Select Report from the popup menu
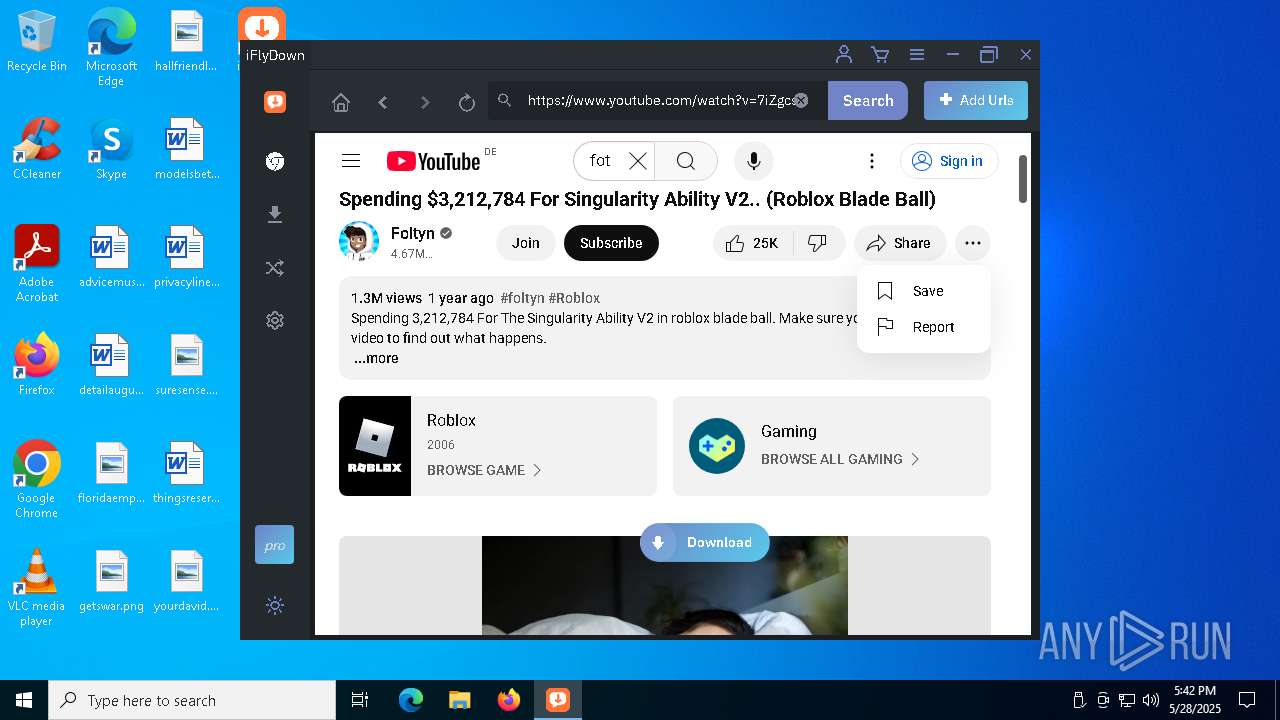 tap(924, 327)
